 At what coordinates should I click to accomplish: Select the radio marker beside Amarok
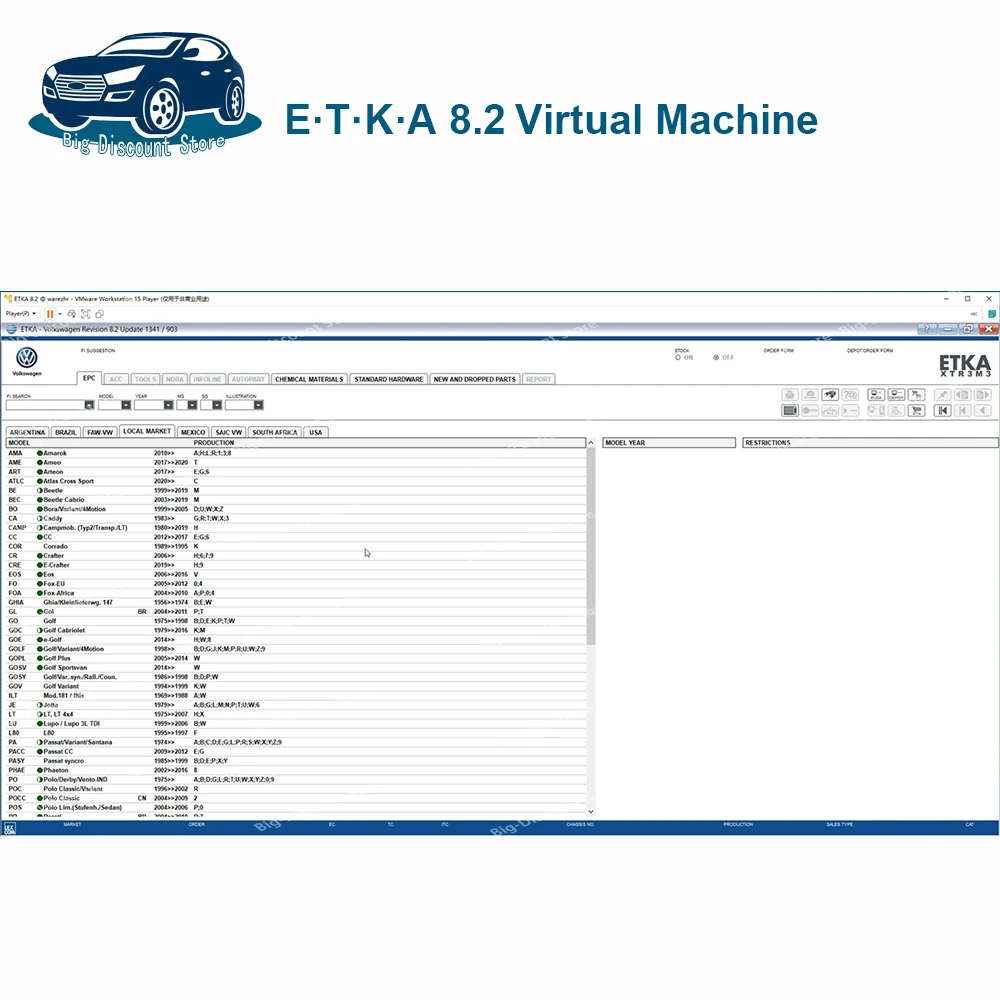tap(41, 451)
